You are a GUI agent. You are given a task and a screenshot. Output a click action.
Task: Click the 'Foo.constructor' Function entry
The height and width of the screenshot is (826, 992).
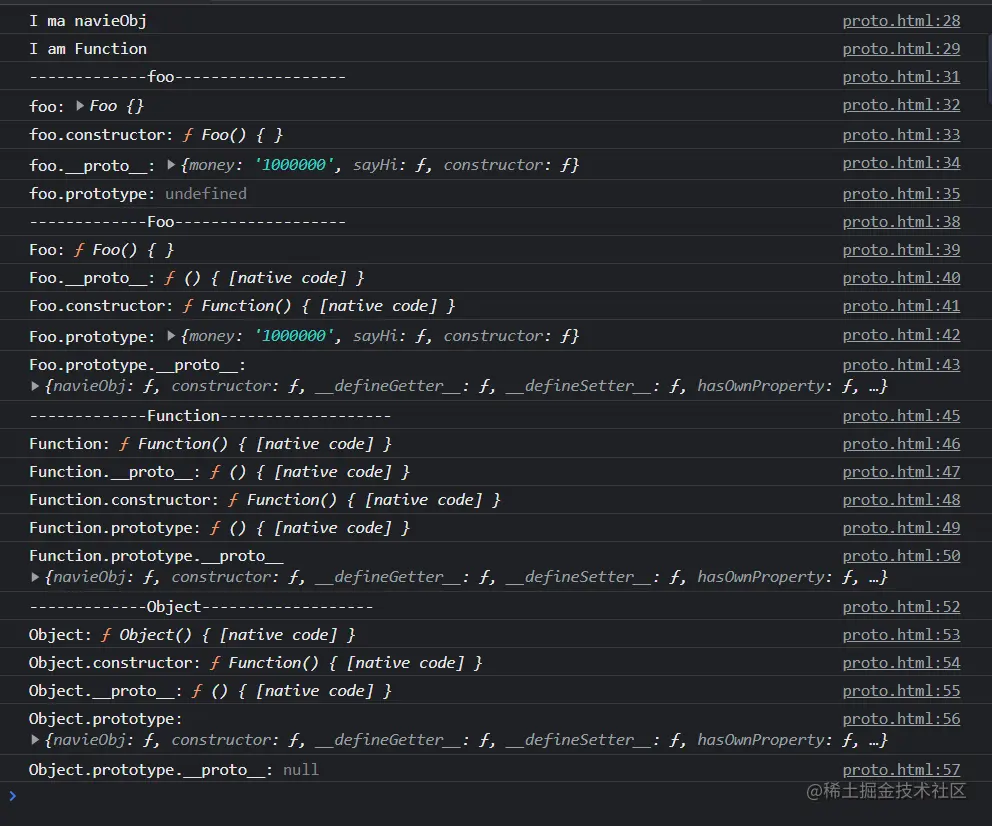[x=242, y=305]
